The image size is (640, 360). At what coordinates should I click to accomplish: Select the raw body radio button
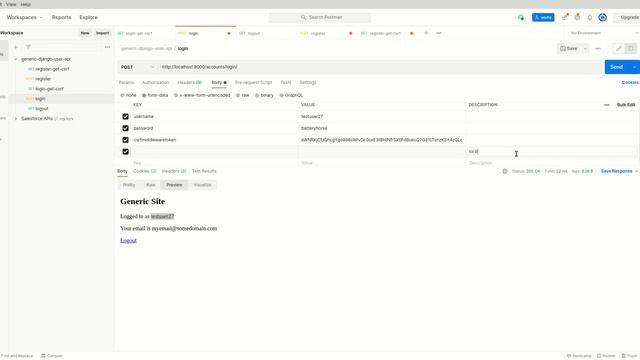point(238,96)
